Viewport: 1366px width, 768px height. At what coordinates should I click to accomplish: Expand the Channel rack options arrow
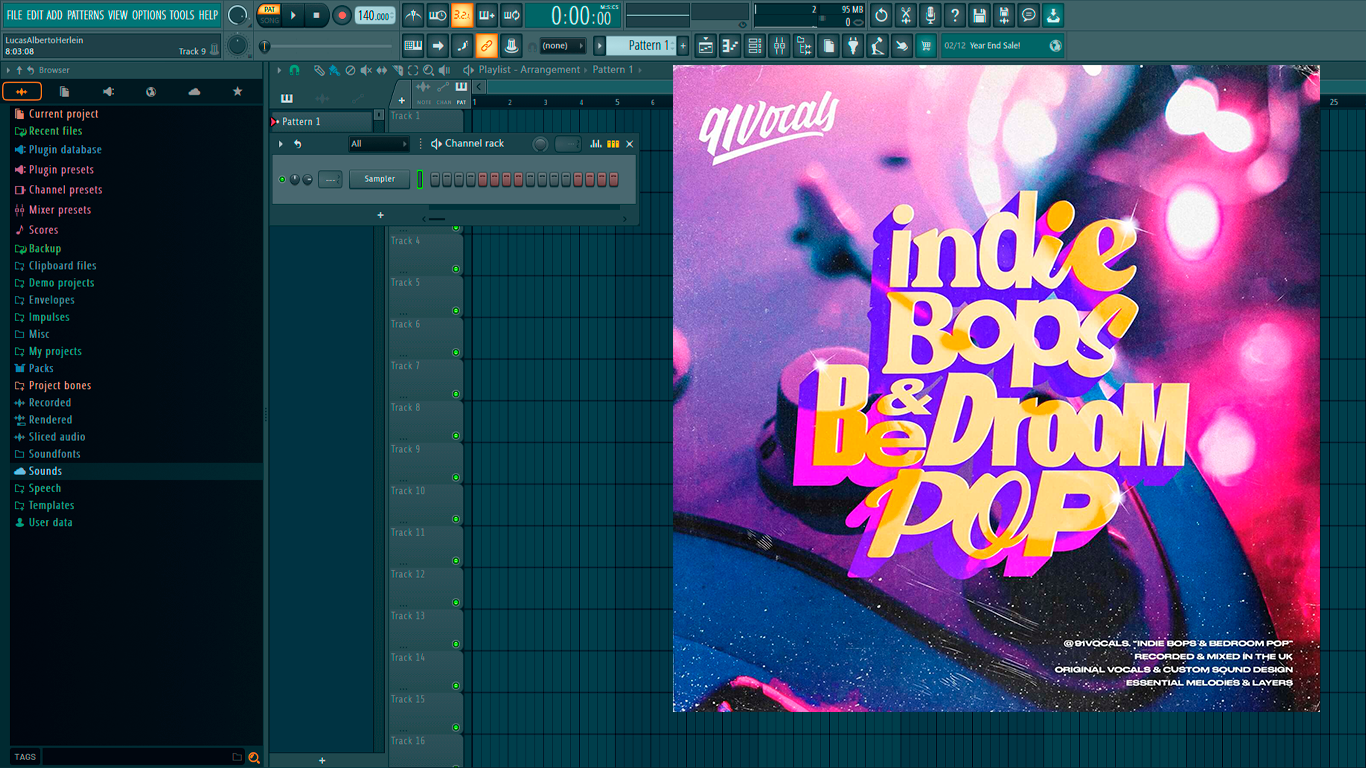(x=281, y=144)
